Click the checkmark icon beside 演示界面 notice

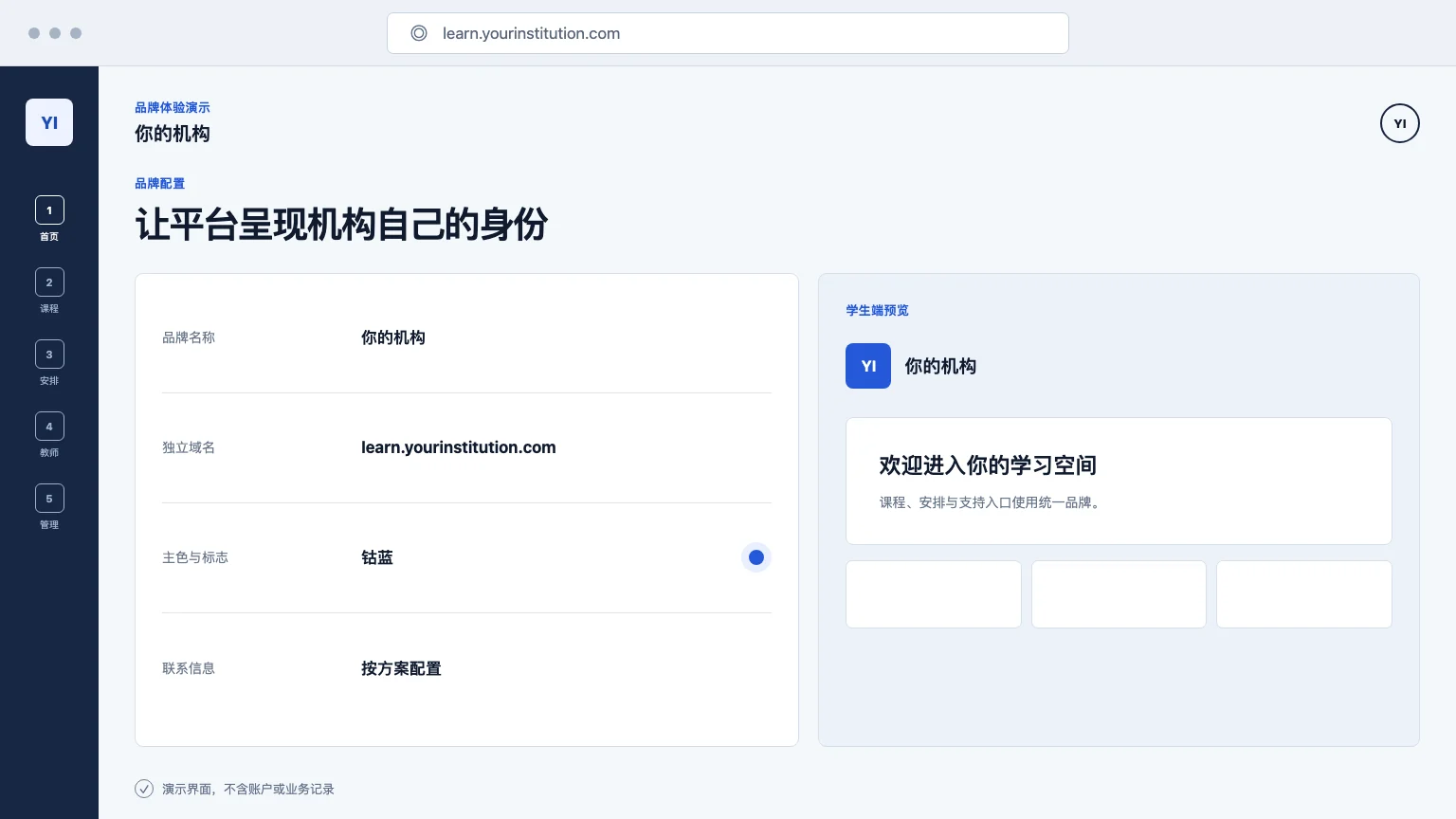coord(144,789)
